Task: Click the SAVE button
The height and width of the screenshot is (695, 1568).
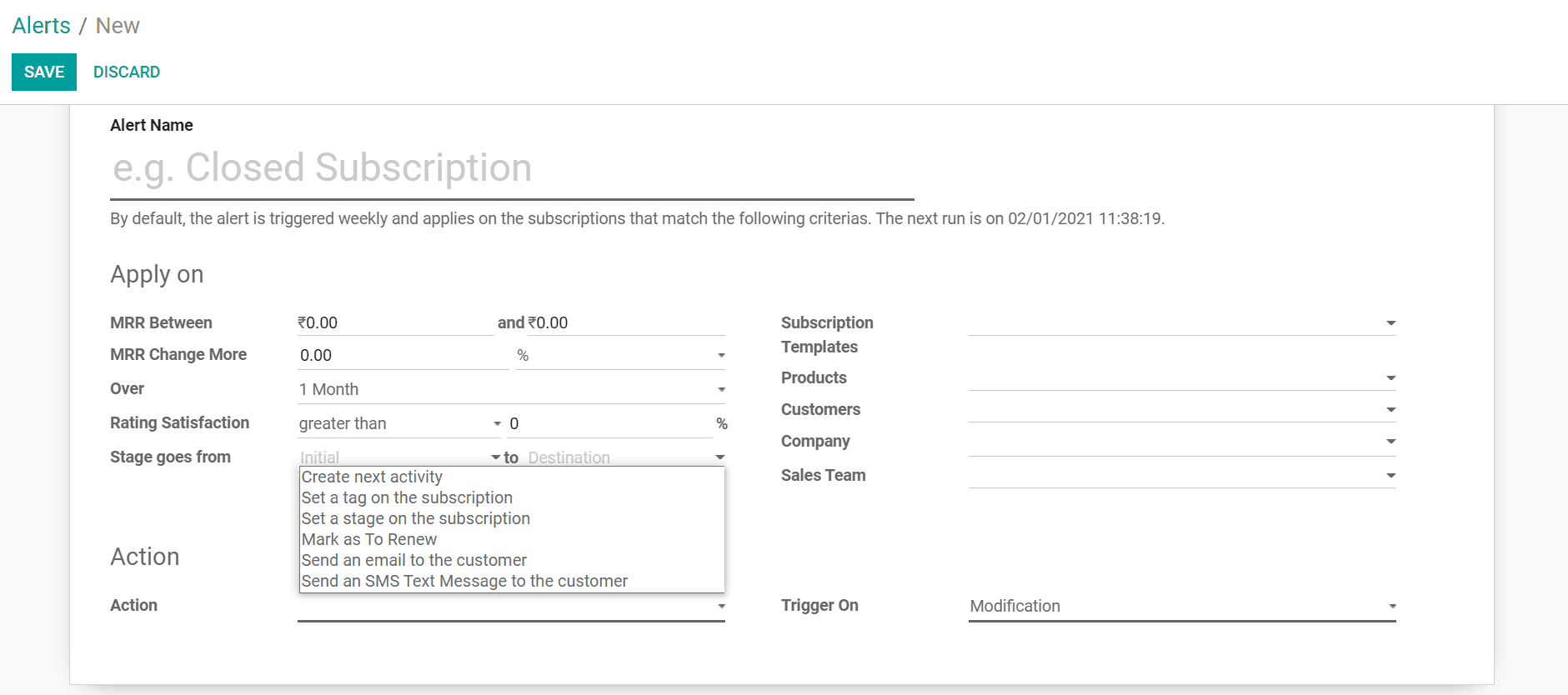Action: (x=44, y=72)
